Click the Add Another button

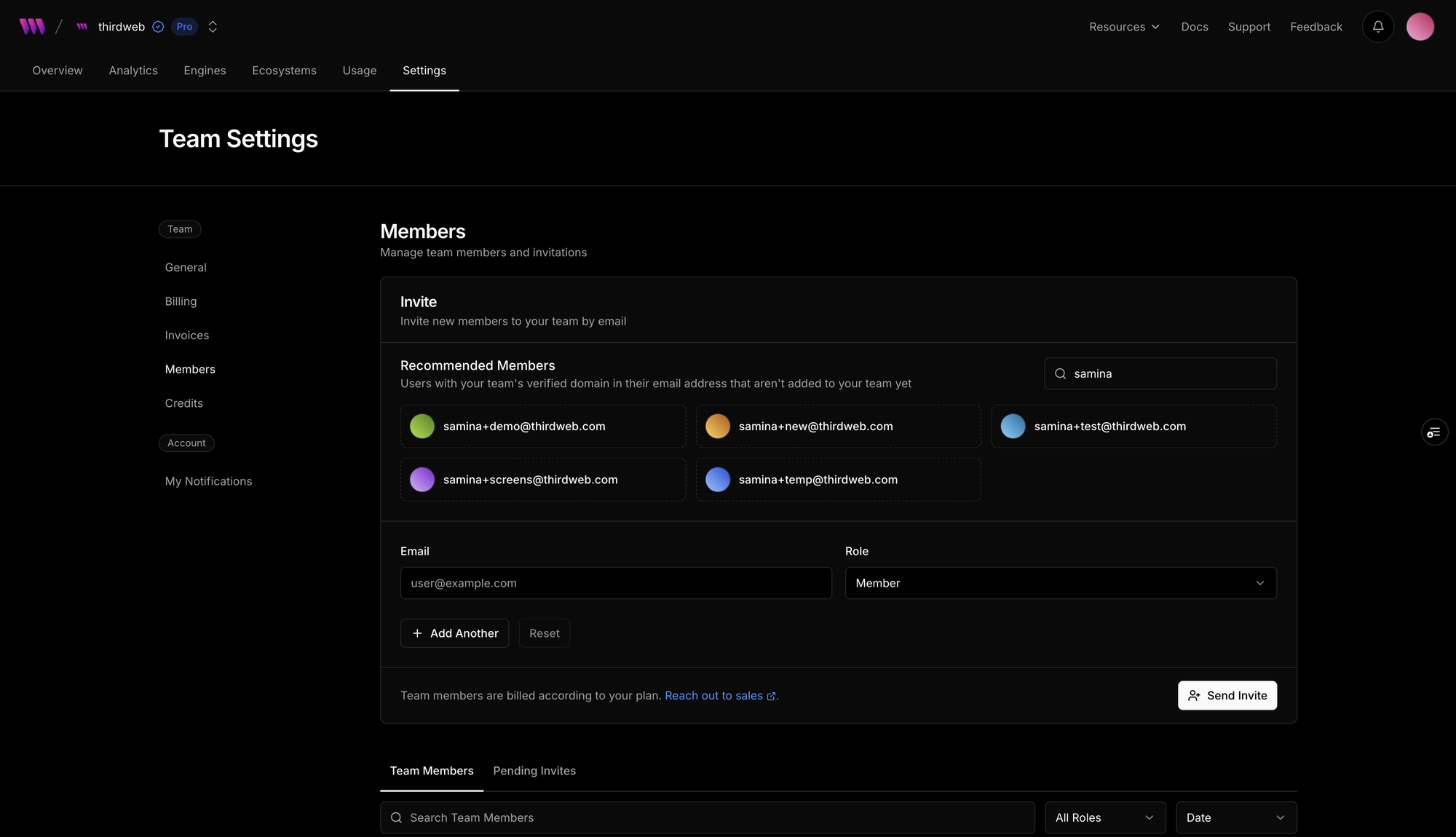pos(454,633)
